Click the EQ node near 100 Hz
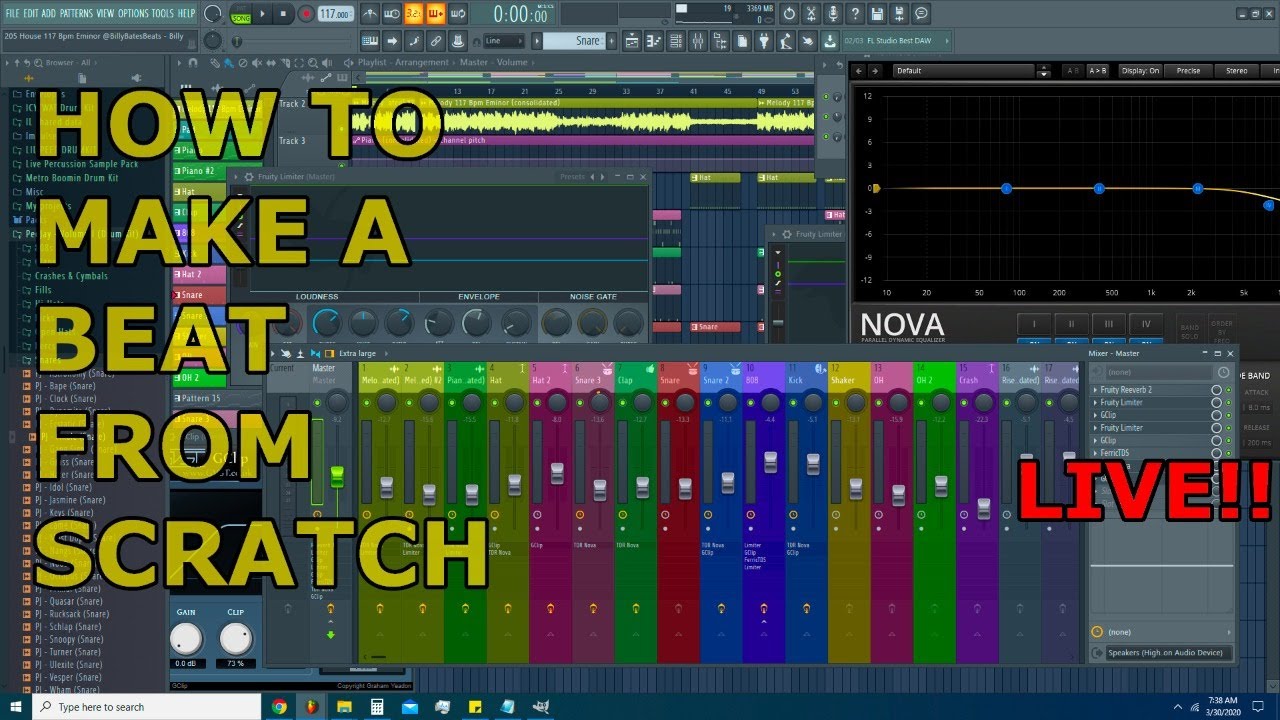The image size is (1280, 720). [x=1006, y=188]
